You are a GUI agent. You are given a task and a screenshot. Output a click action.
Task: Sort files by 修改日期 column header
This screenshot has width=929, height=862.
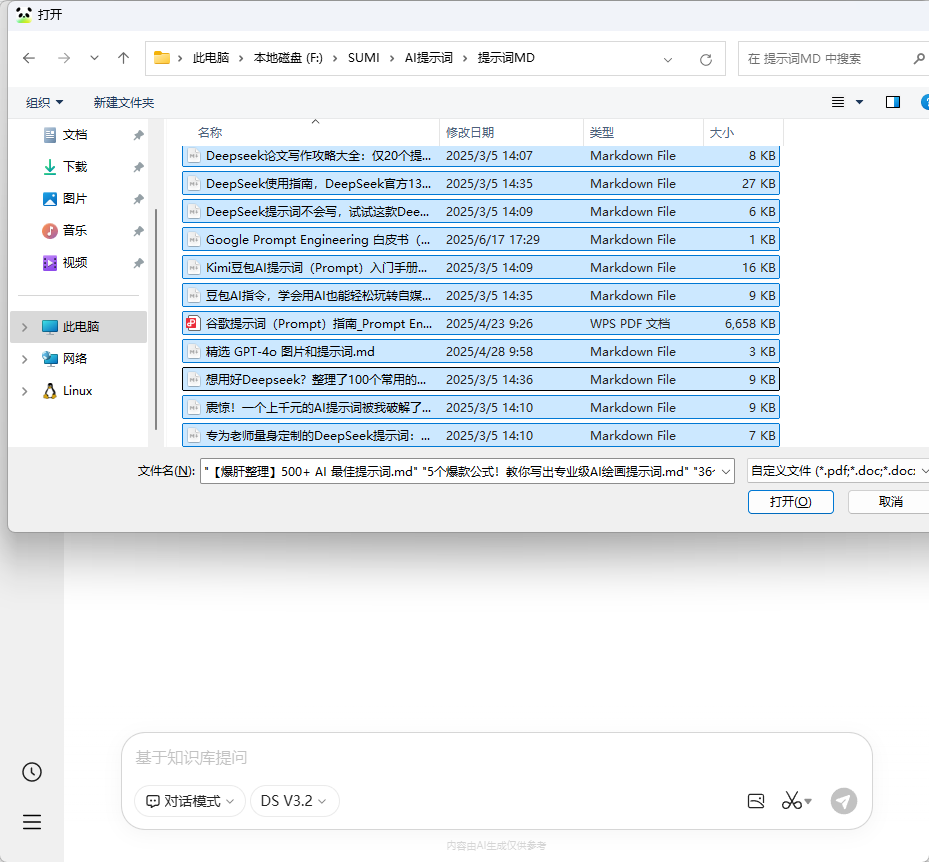click(470, 132)
